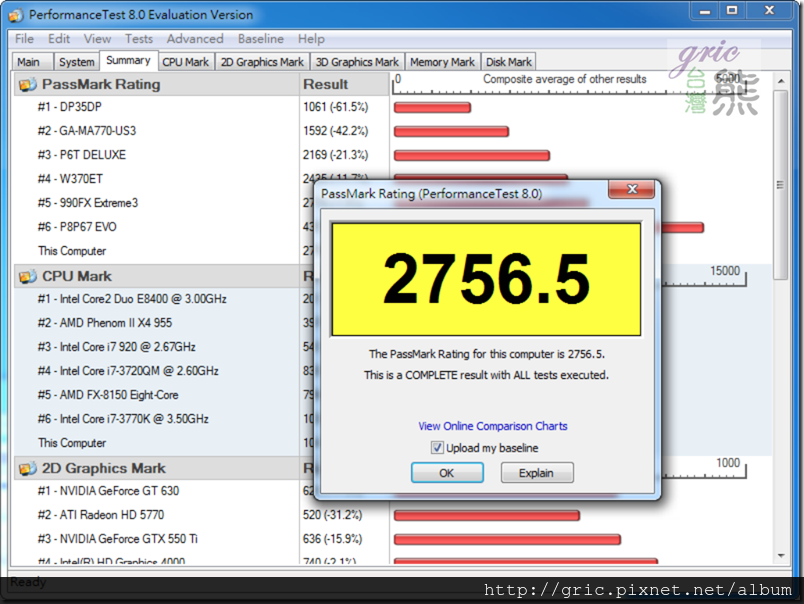
Task: Select 'This Computer' under PassMark Rating
Action: click(72, 251)
